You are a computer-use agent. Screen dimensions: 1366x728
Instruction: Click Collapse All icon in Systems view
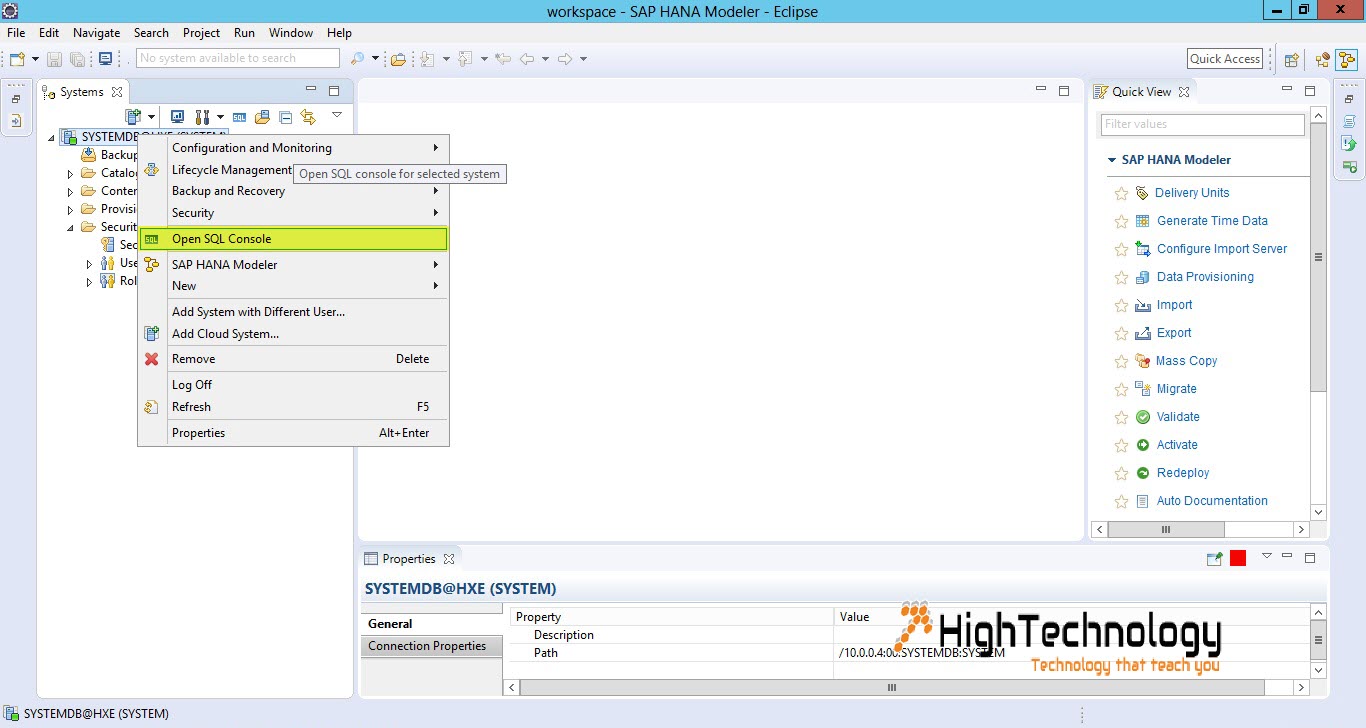285,117
